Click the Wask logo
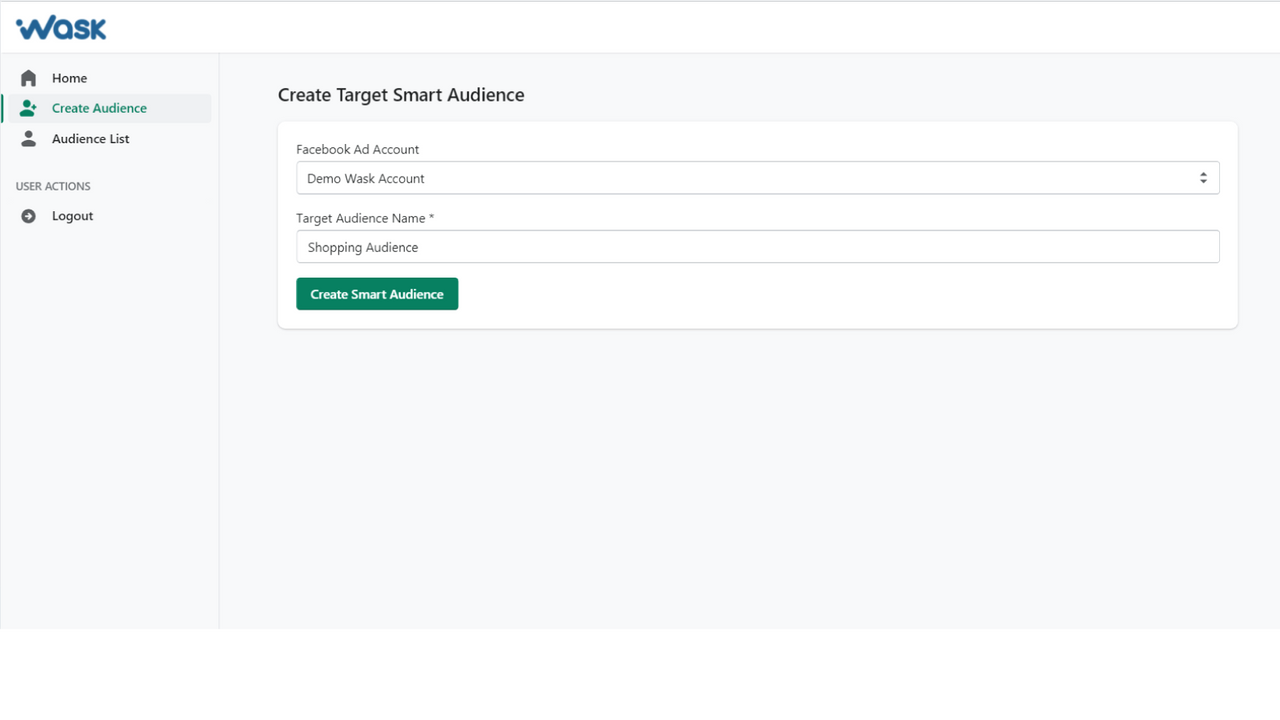1280x720 pixels. click(61, 27)
